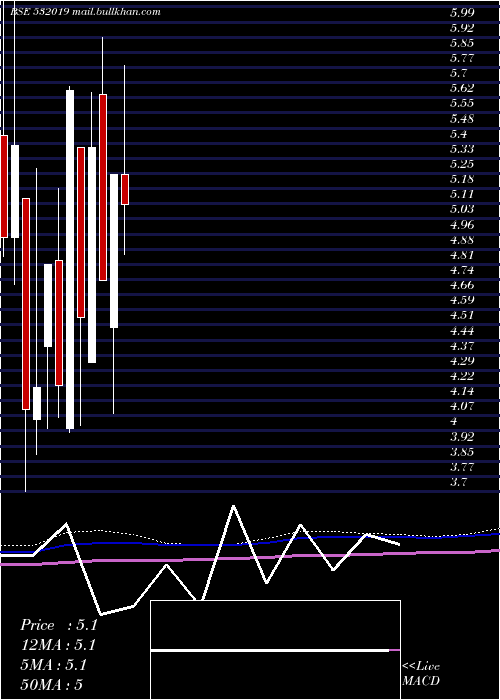The width and height of the screenshot is (500, 700).
Task: Click the 4.44 price axis label
Action: point(462,331)
